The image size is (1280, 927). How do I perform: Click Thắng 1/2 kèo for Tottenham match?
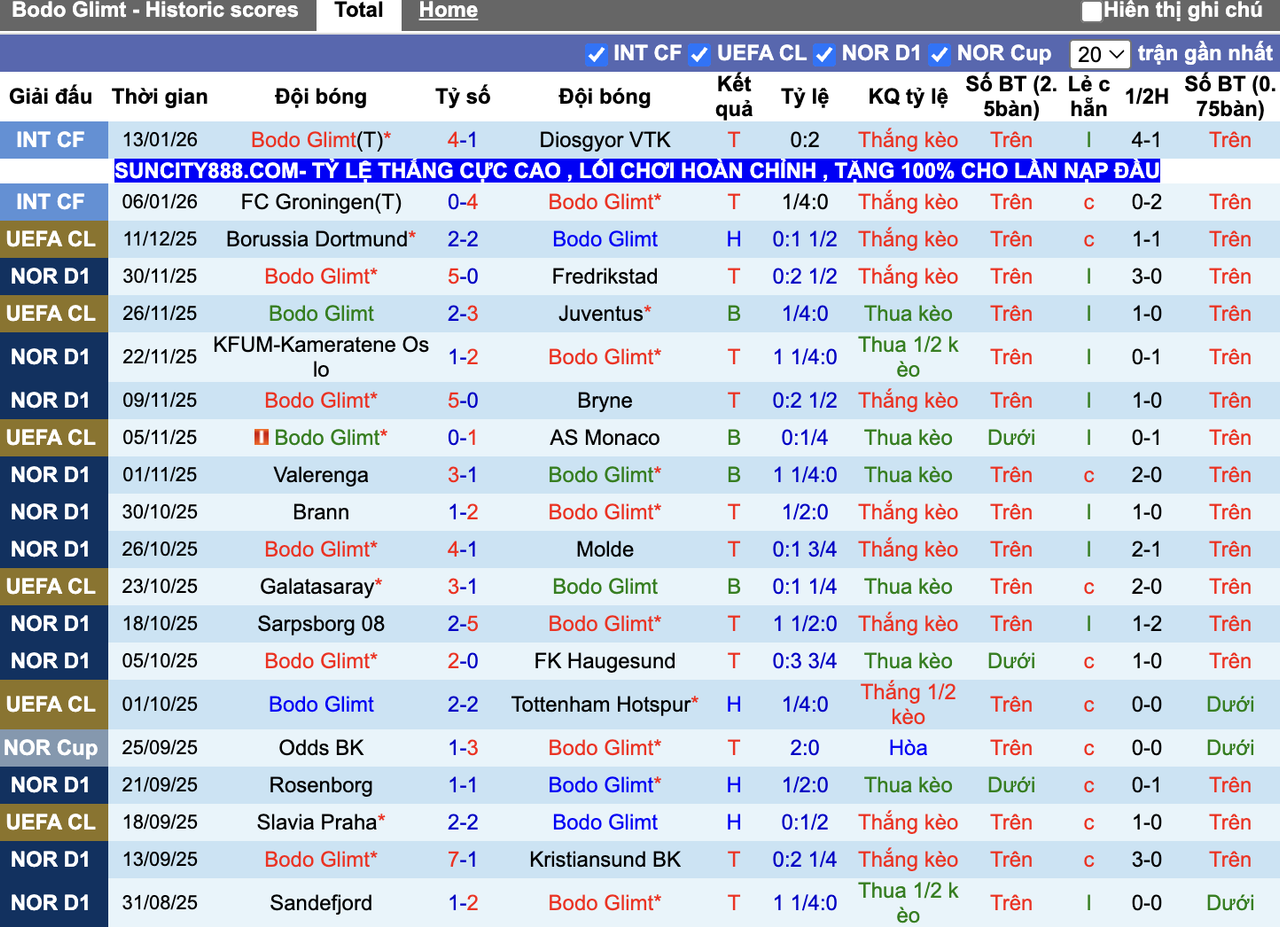pyautogui.click(x=908, y=705)
